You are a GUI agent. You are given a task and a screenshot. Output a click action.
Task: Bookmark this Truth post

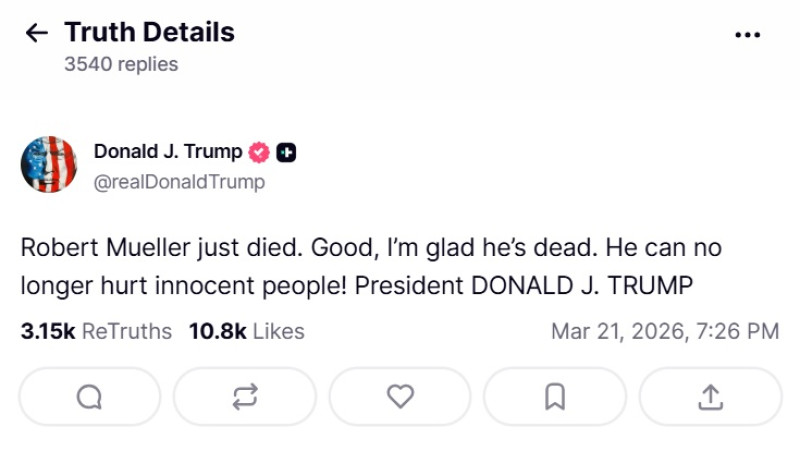554,397
